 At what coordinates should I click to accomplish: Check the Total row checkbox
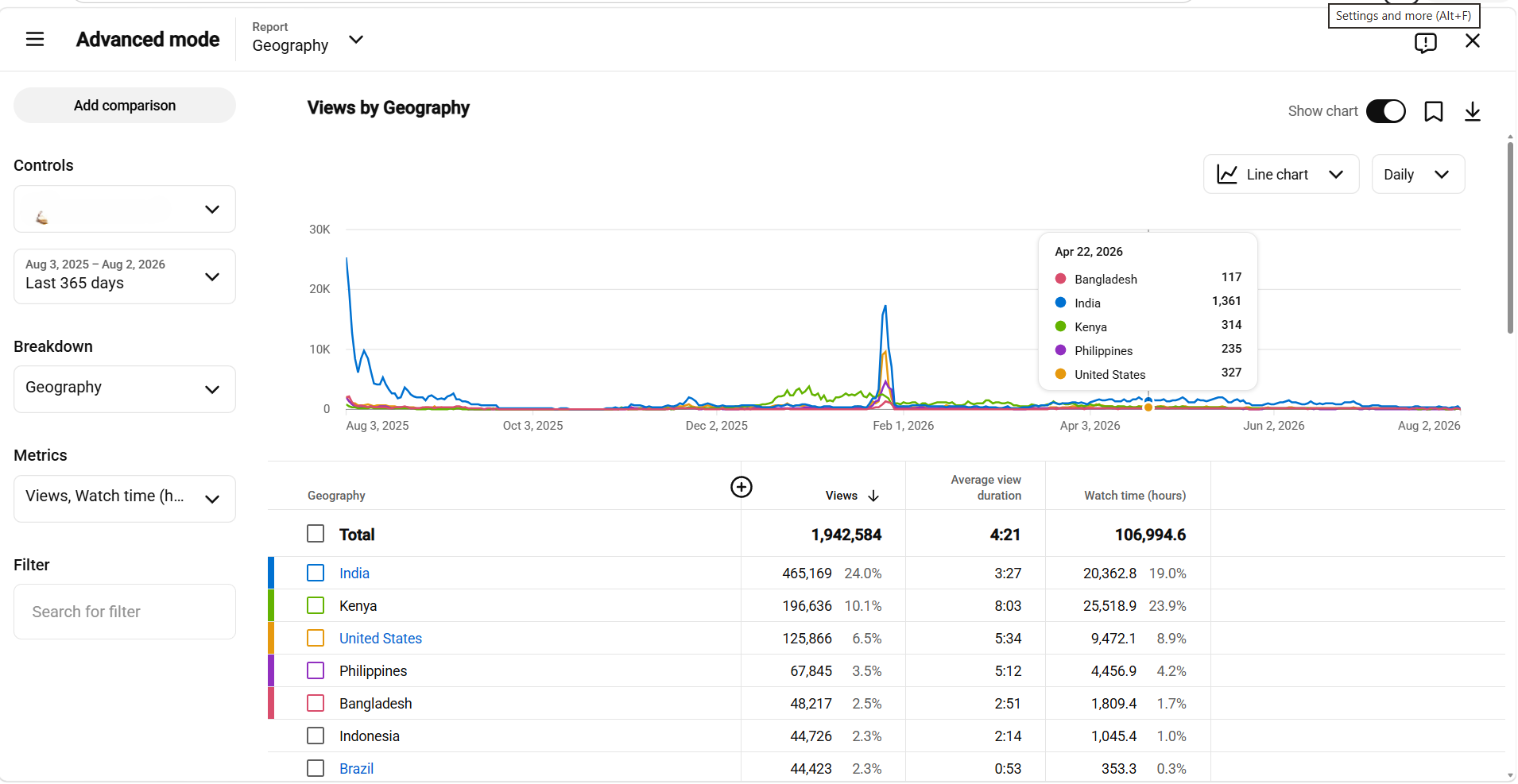(316, 534)
